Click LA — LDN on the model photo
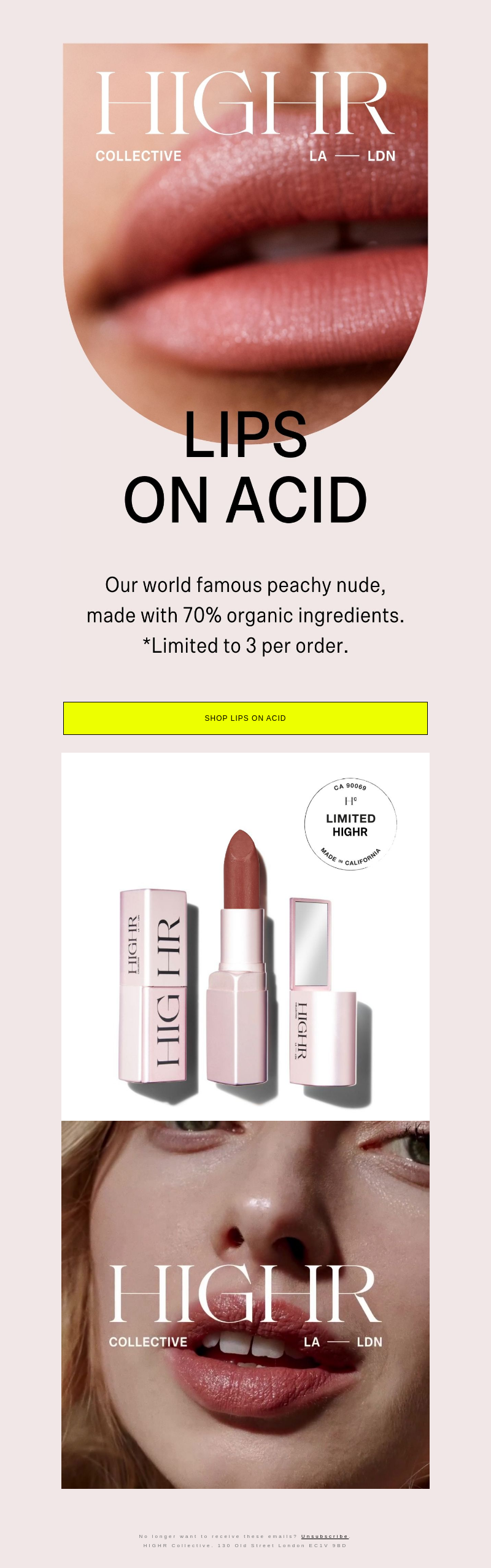 pos(343,1342)
